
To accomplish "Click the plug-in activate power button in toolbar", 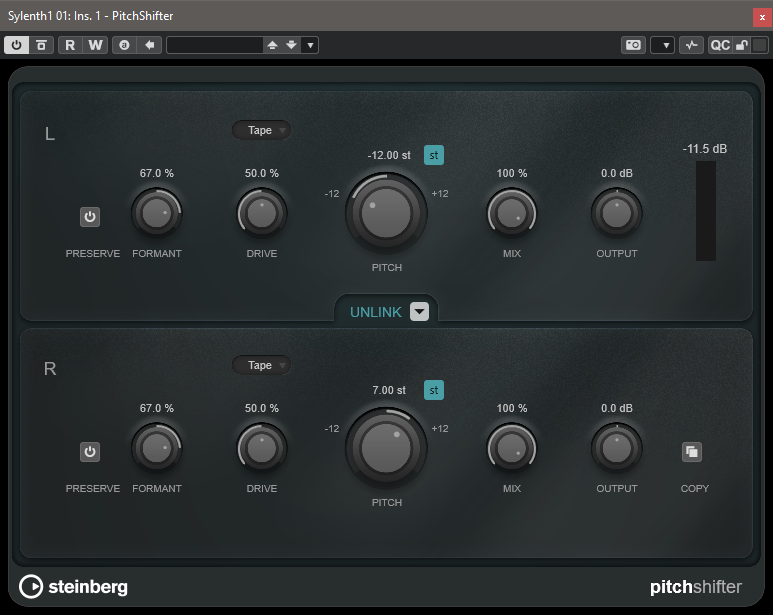I will 17,45.
